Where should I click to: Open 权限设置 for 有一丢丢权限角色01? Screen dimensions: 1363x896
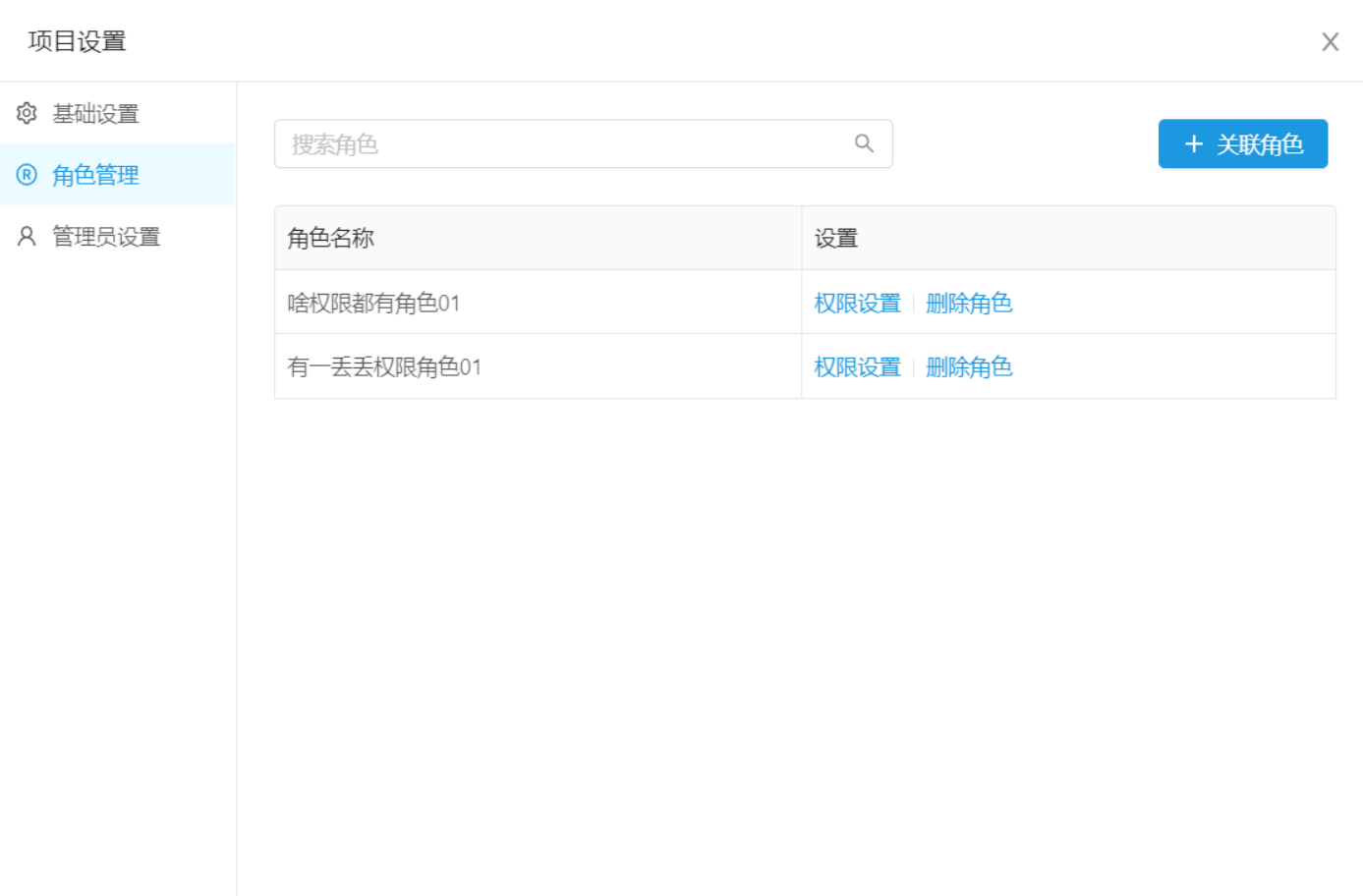click(x=857, y=366)
